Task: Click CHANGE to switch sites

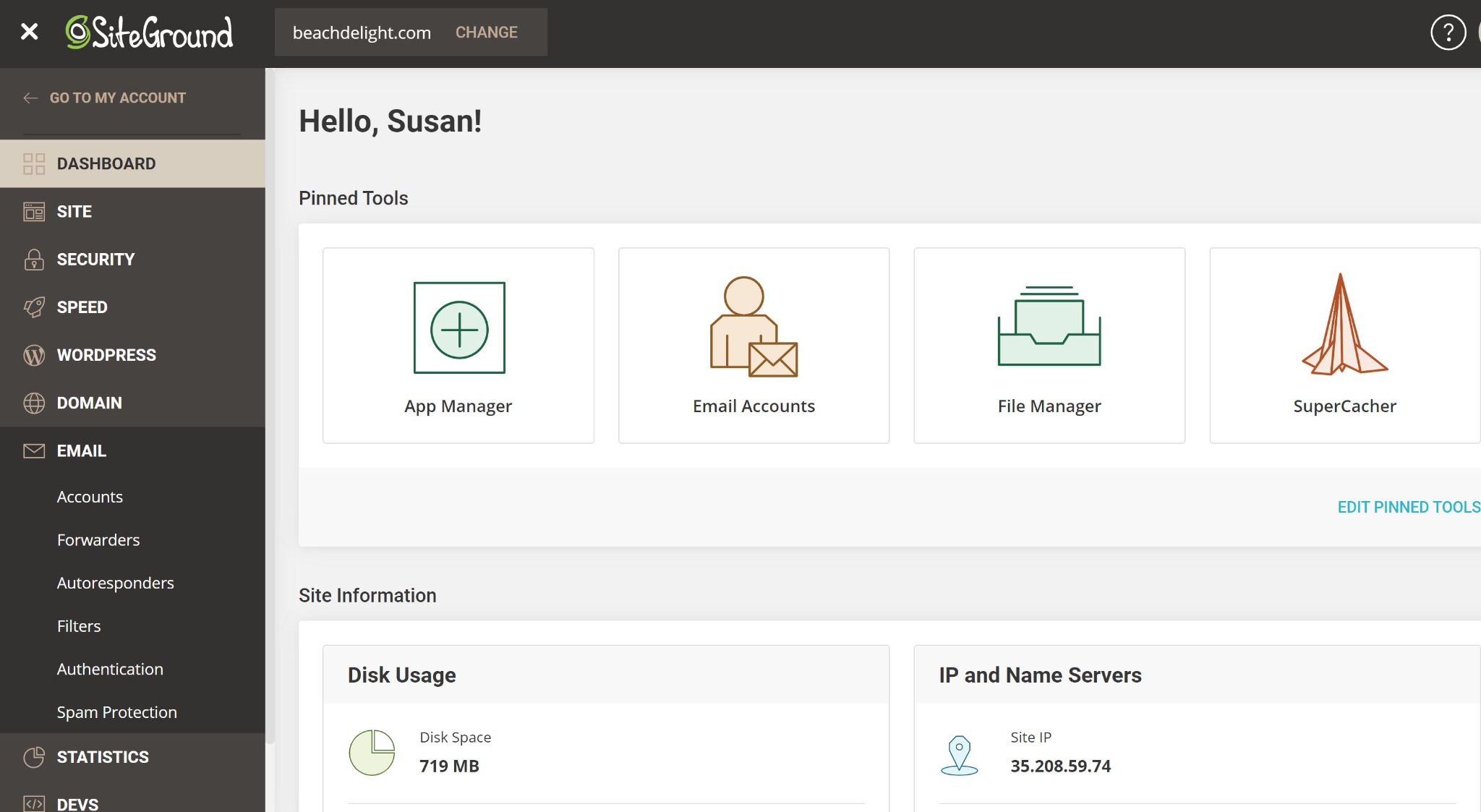Action: coord(486,32)
